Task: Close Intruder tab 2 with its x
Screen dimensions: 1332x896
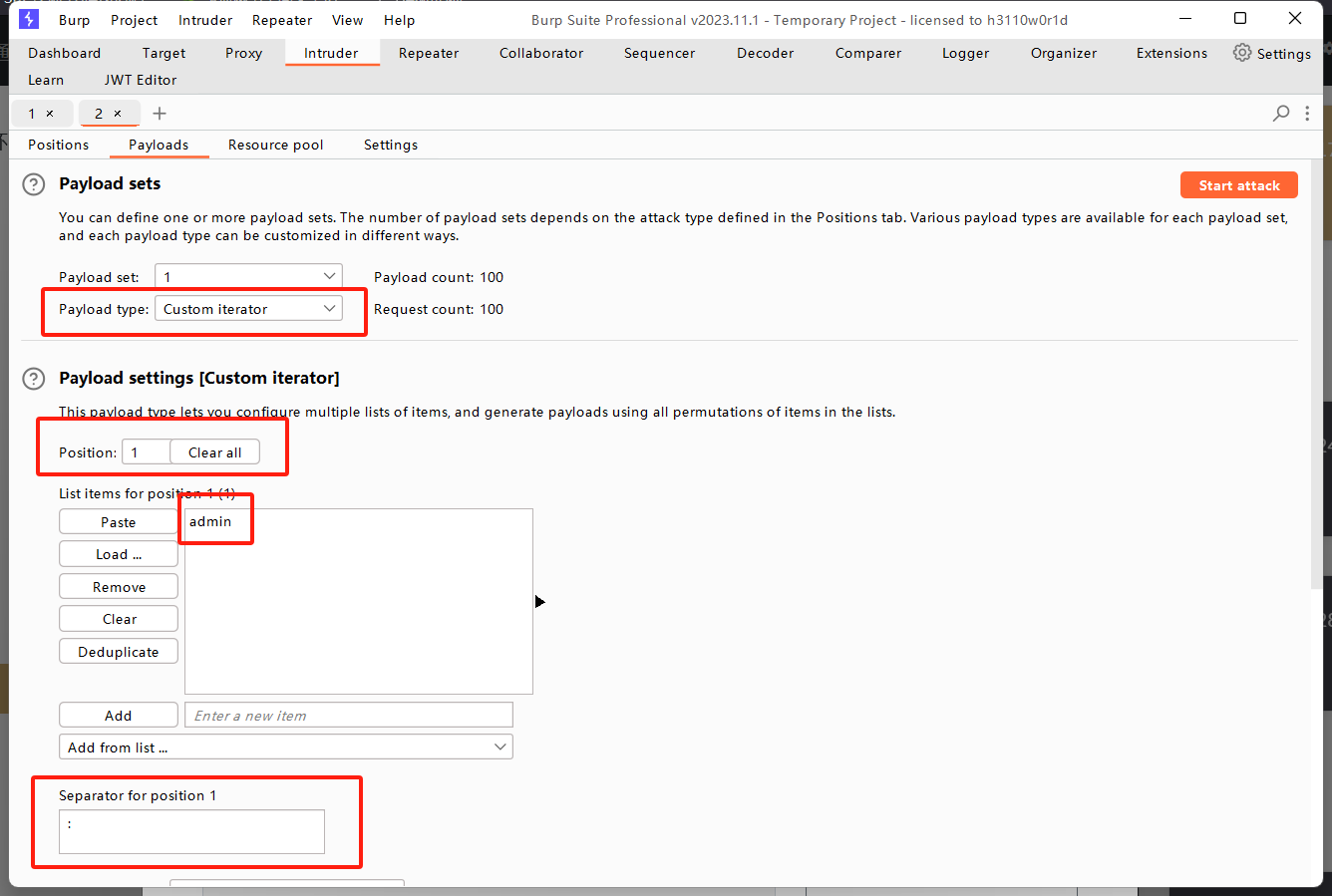Action: pos(118,114)
